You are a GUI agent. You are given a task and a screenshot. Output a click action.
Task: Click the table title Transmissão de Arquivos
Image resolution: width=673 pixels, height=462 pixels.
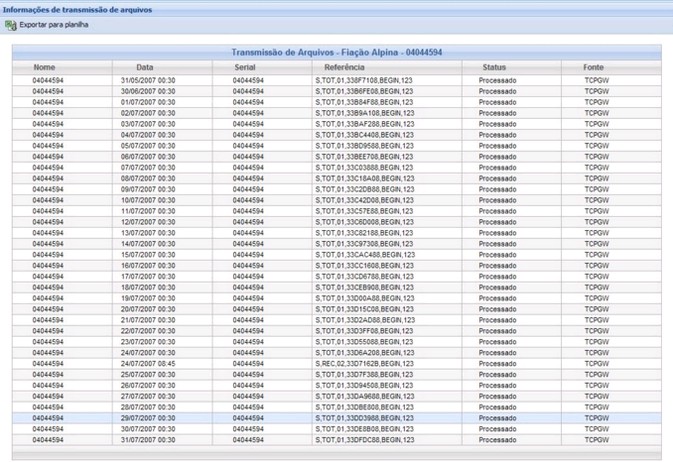336,52
